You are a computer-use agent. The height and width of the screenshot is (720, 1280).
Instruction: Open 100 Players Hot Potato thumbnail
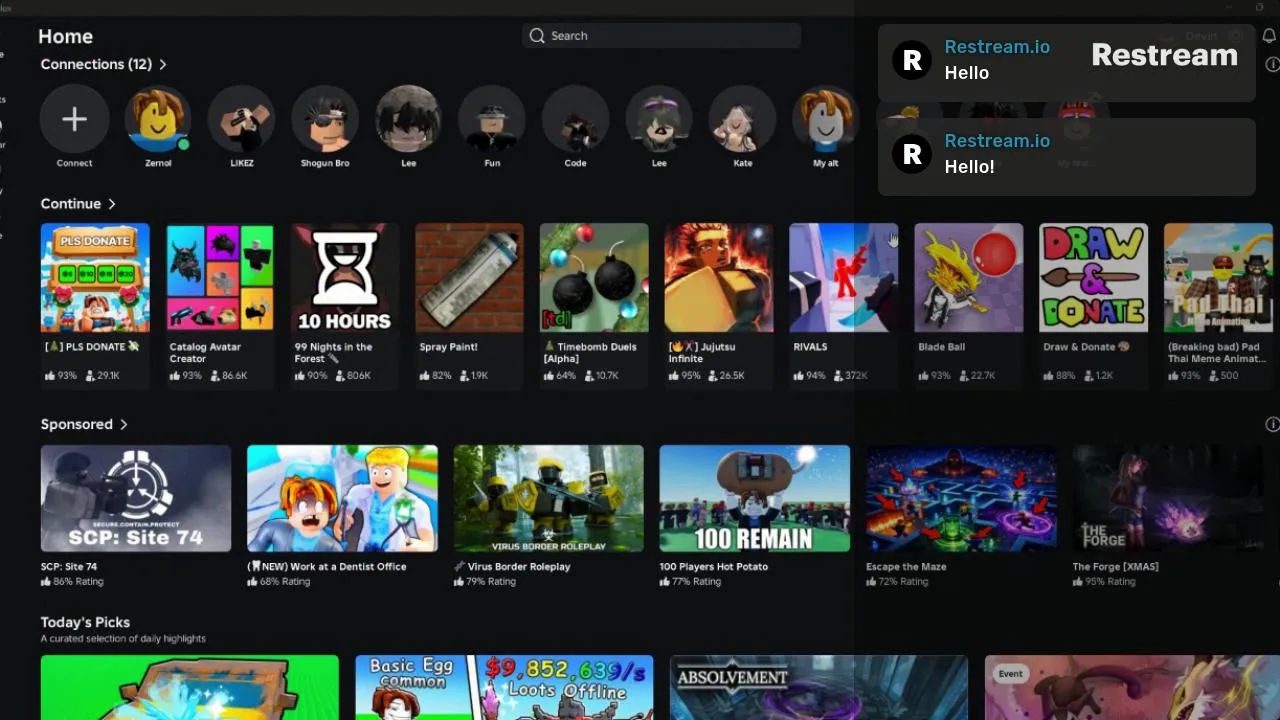tap(755, 498)
